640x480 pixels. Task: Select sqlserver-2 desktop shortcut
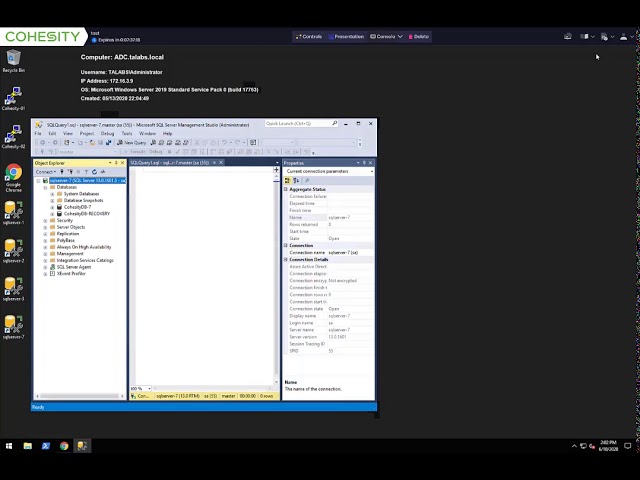coord(13,251)
